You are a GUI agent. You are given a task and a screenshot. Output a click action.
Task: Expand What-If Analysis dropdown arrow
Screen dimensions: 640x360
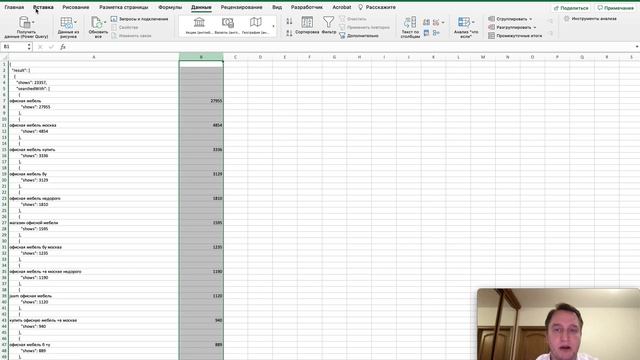pyautogui.click(x=473, y=22)
